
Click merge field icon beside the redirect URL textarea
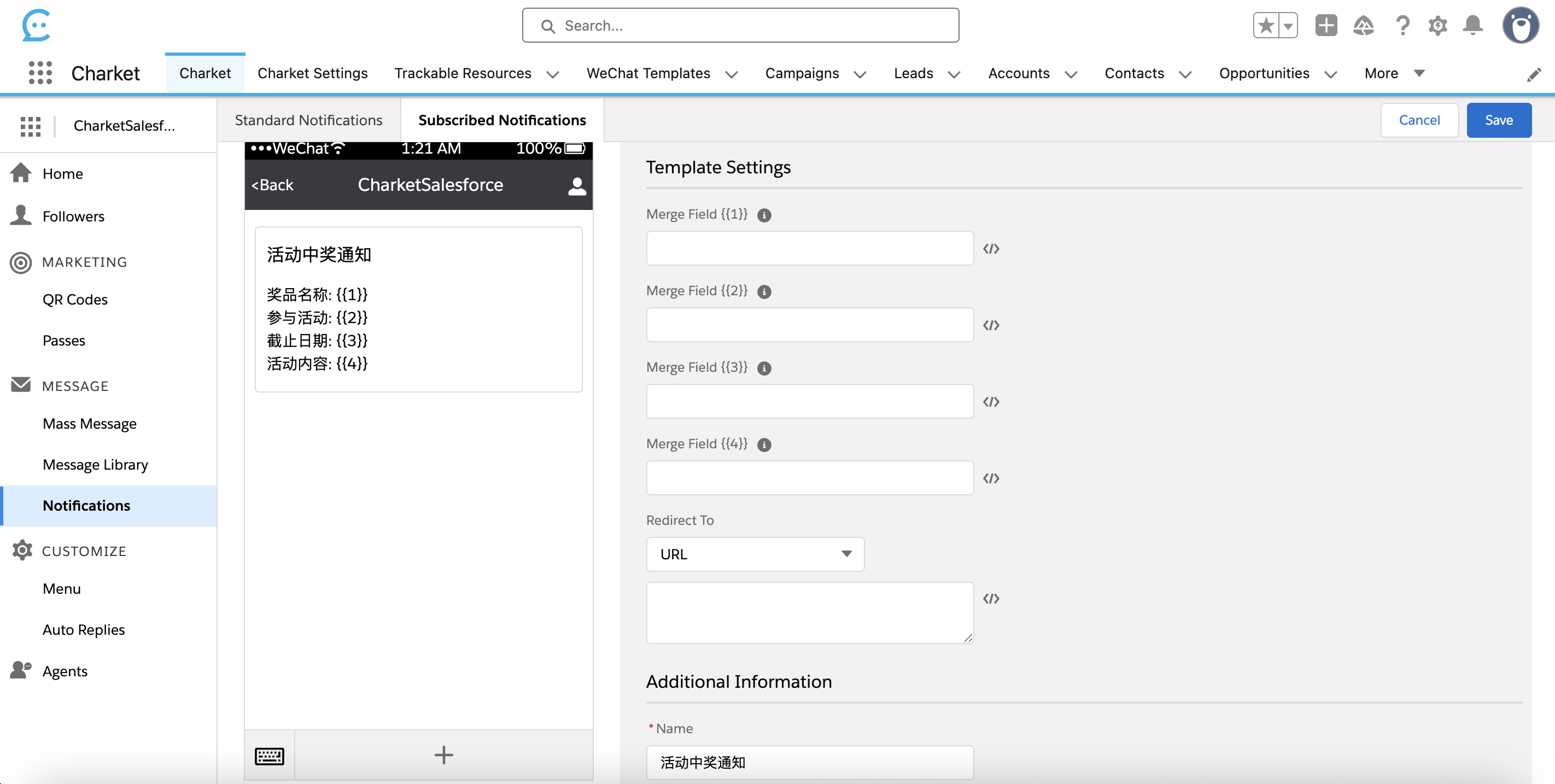coord(991,599)
